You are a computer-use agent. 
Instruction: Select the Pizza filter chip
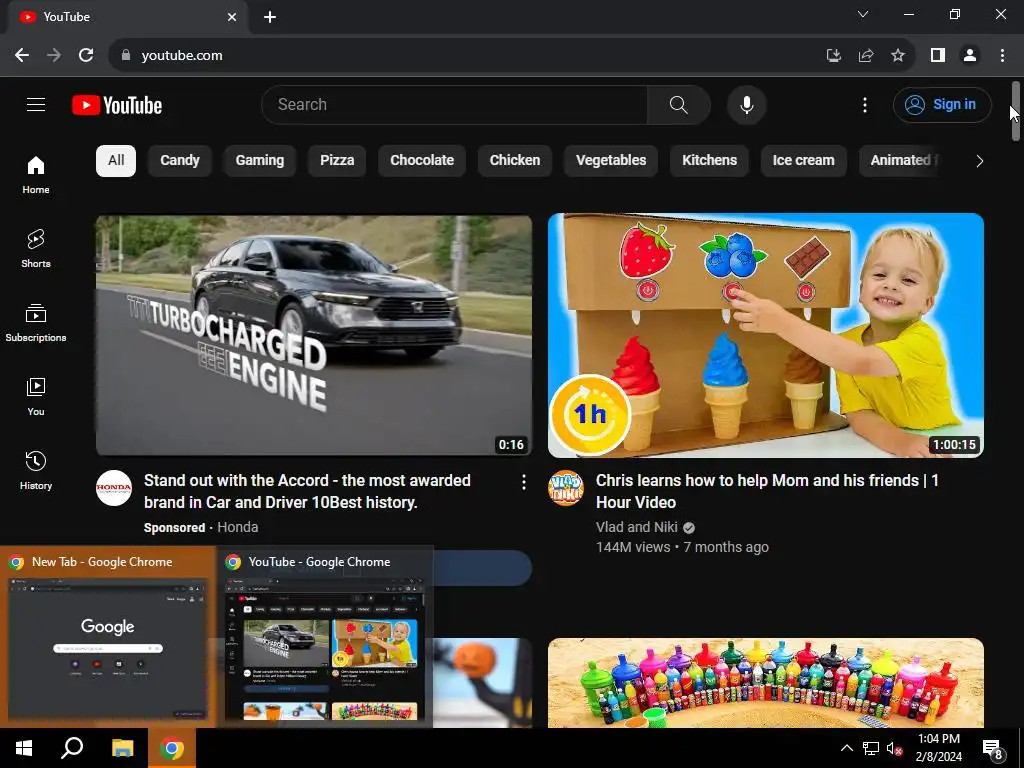337,161
